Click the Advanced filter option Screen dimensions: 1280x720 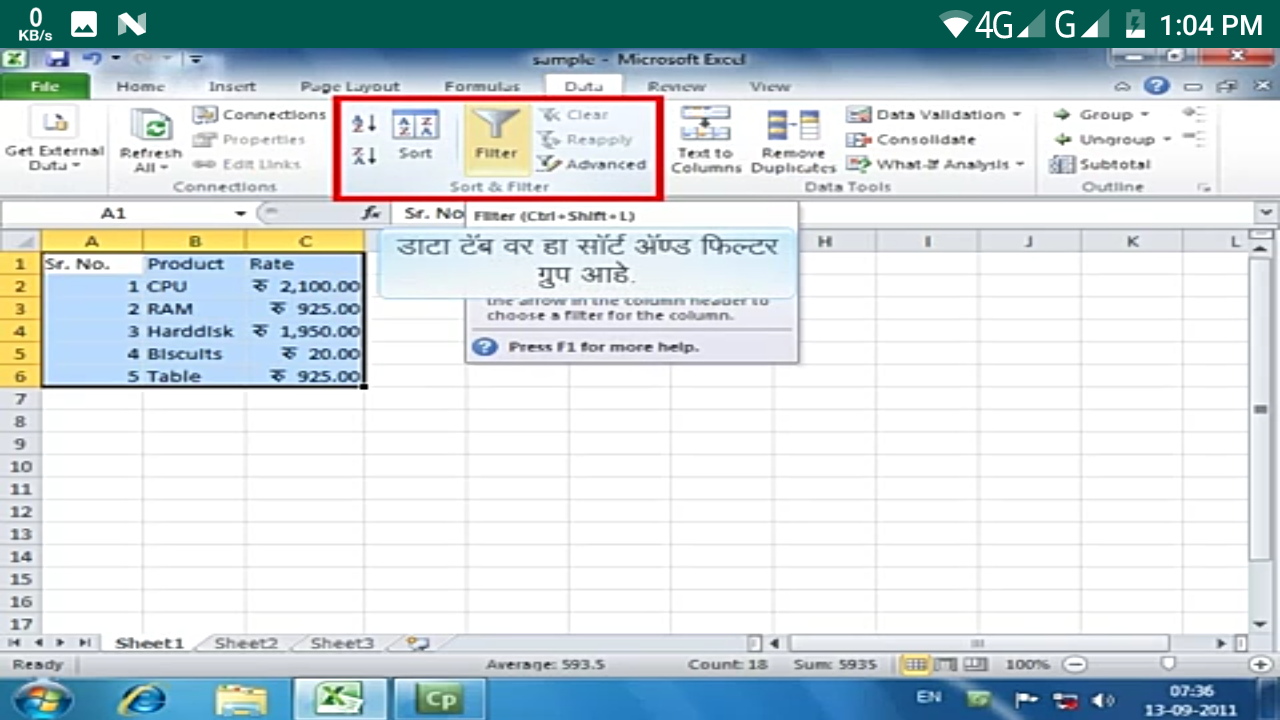click(593, 164)
